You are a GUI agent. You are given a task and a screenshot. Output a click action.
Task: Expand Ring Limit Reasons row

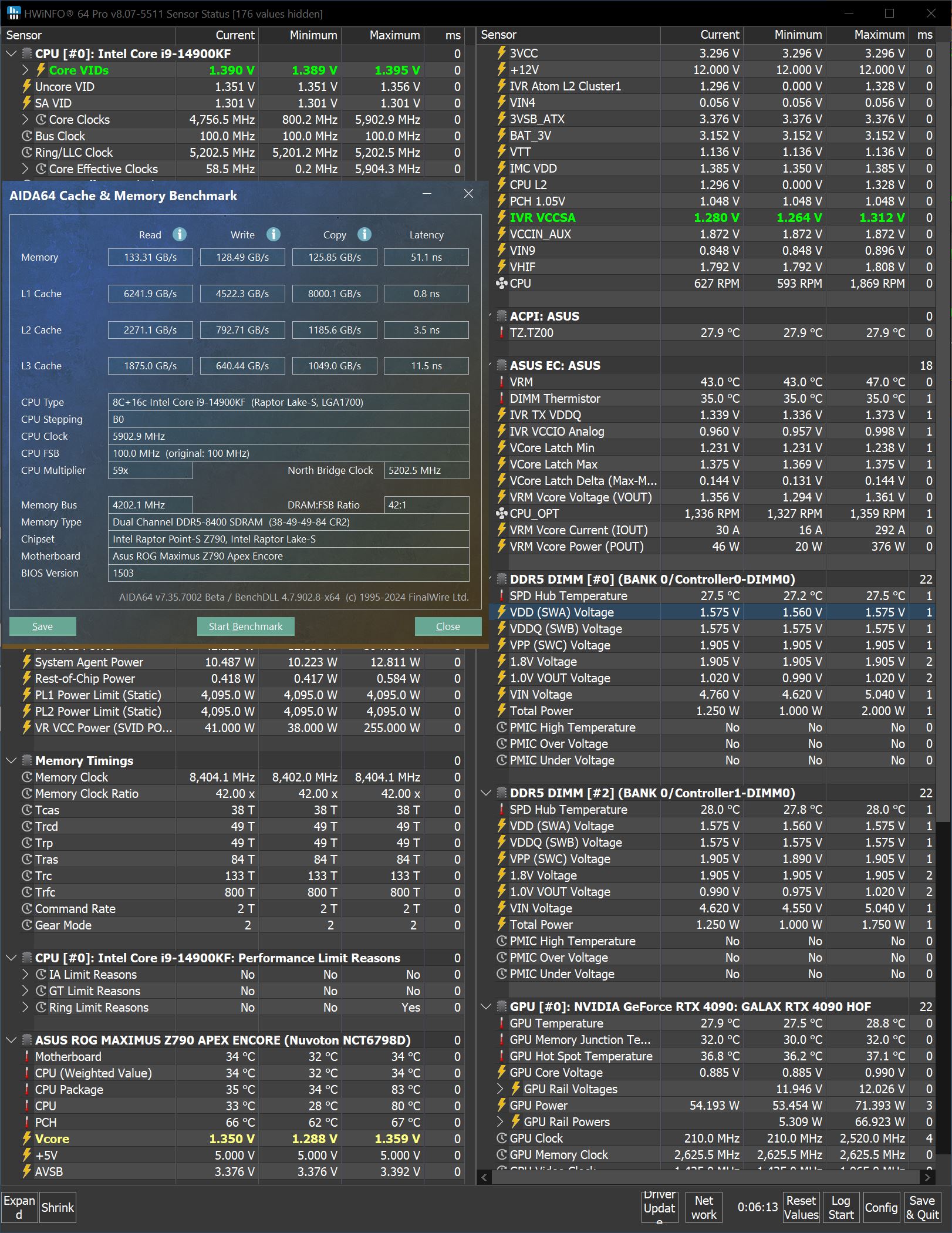25,1007
